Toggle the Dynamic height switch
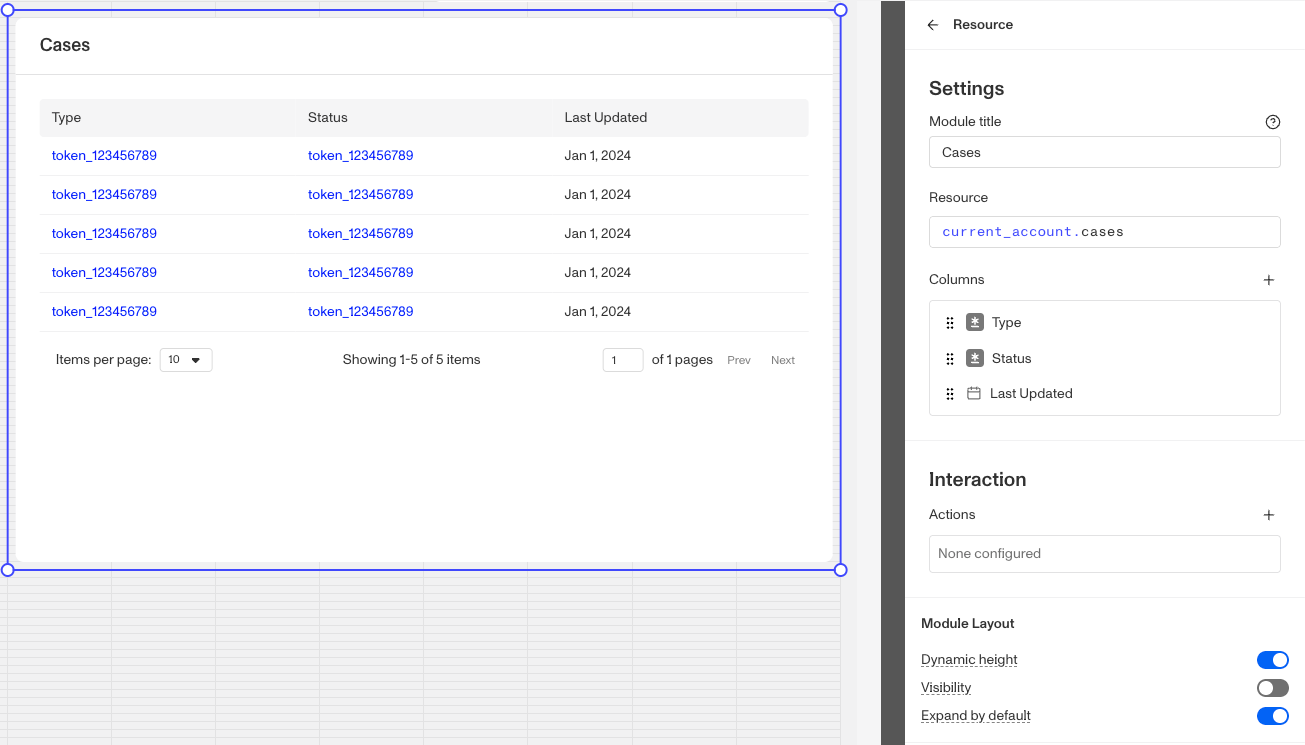Image resolution: width=1305 pixels, height=745 pixels. [x=1273, y=660]
